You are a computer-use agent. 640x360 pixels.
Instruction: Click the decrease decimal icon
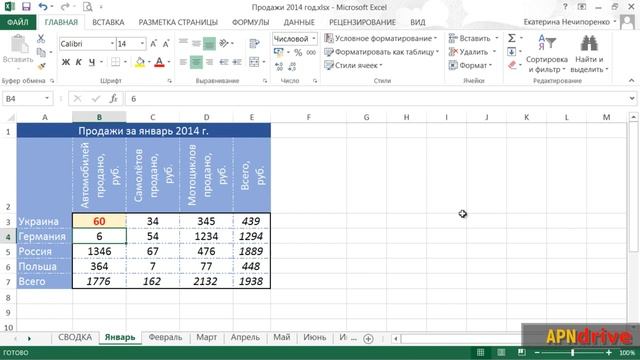click(x=292, y=66)
